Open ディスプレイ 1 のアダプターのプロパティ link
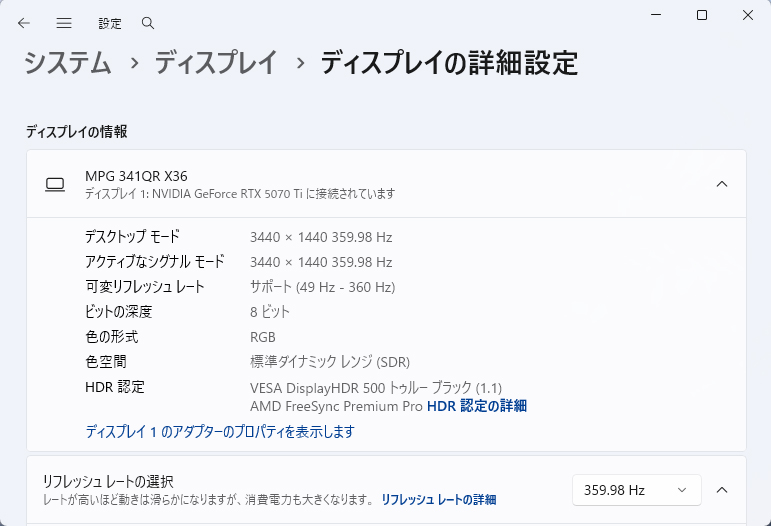 click(220, 432)
